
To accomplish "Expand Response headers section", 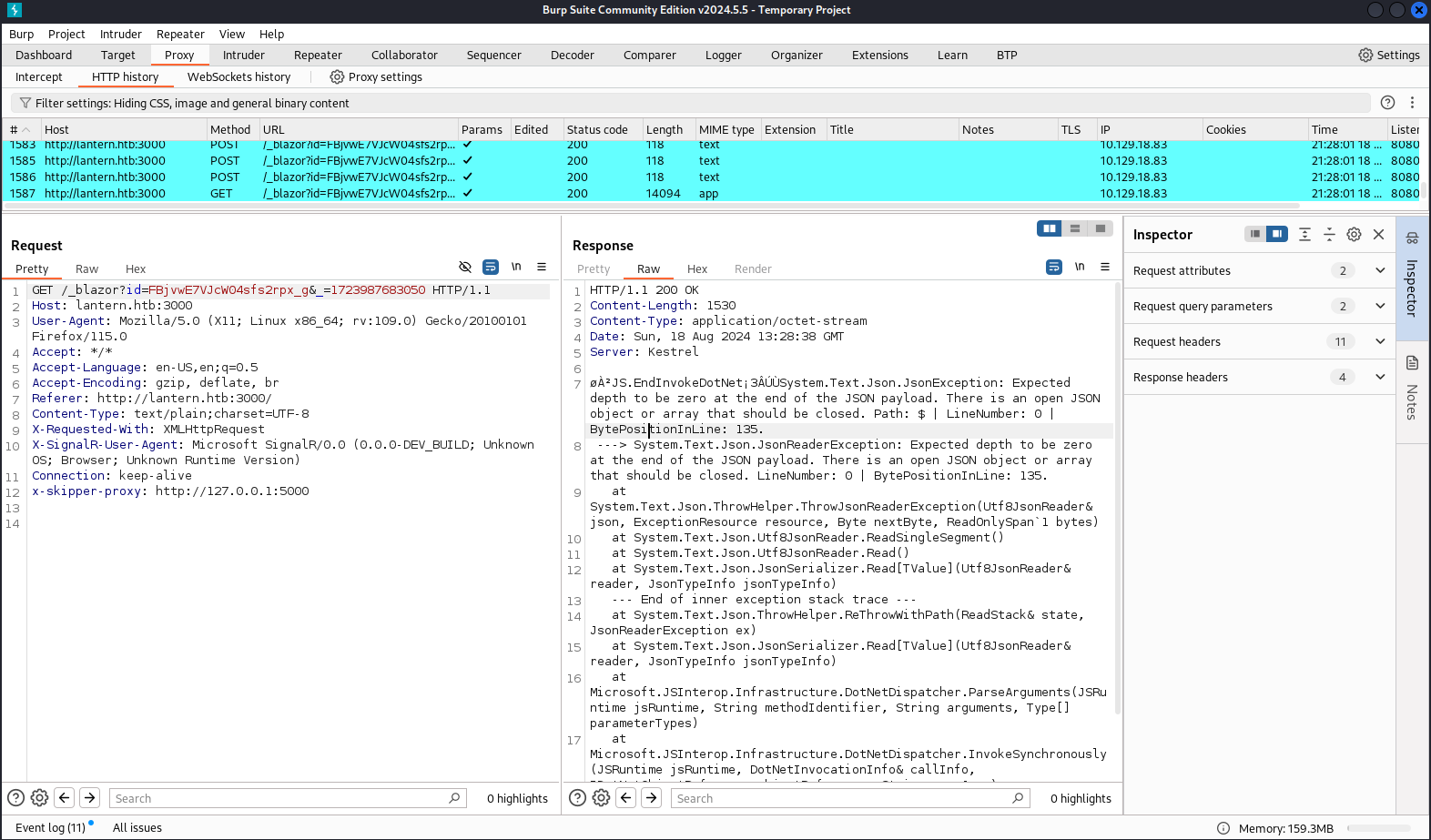I will pos(1259,377).
